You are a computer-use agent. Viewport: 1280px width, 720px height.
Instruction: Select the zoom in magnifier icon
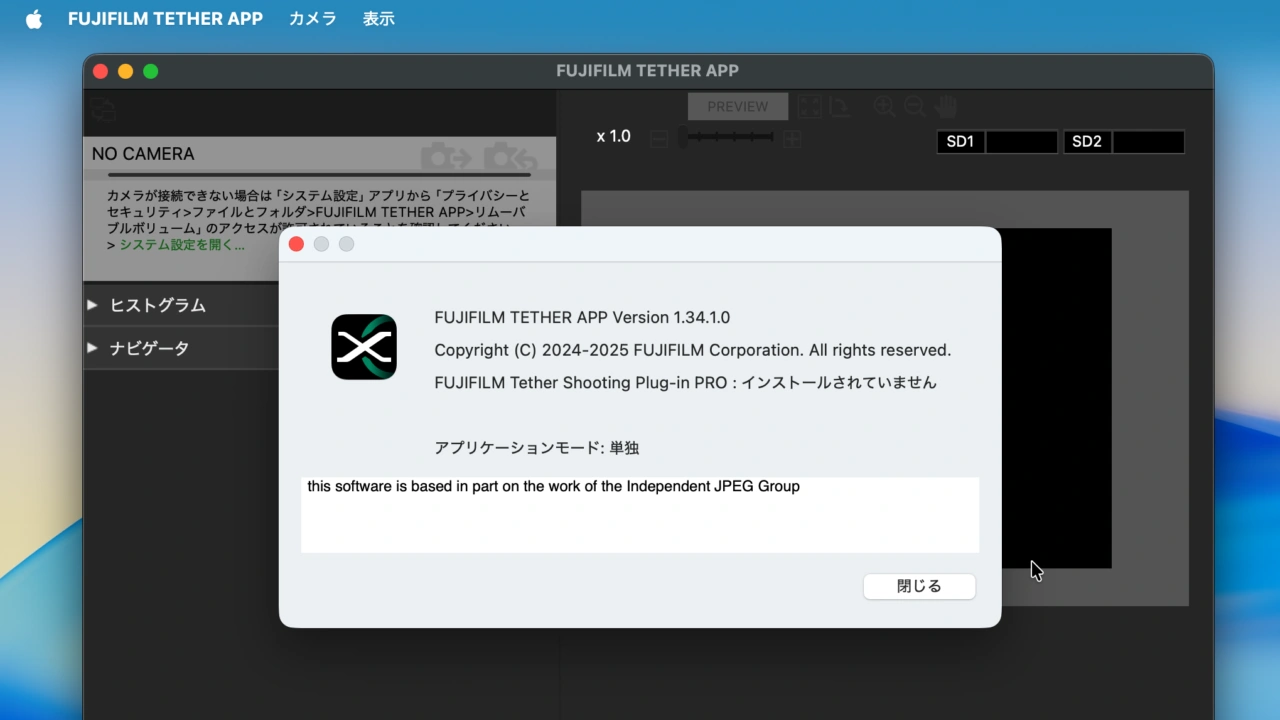[884, 106]
